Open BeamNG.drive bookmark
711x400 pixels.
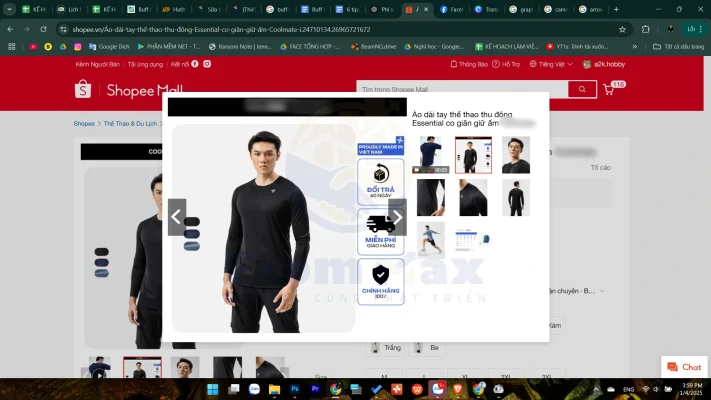374,46
